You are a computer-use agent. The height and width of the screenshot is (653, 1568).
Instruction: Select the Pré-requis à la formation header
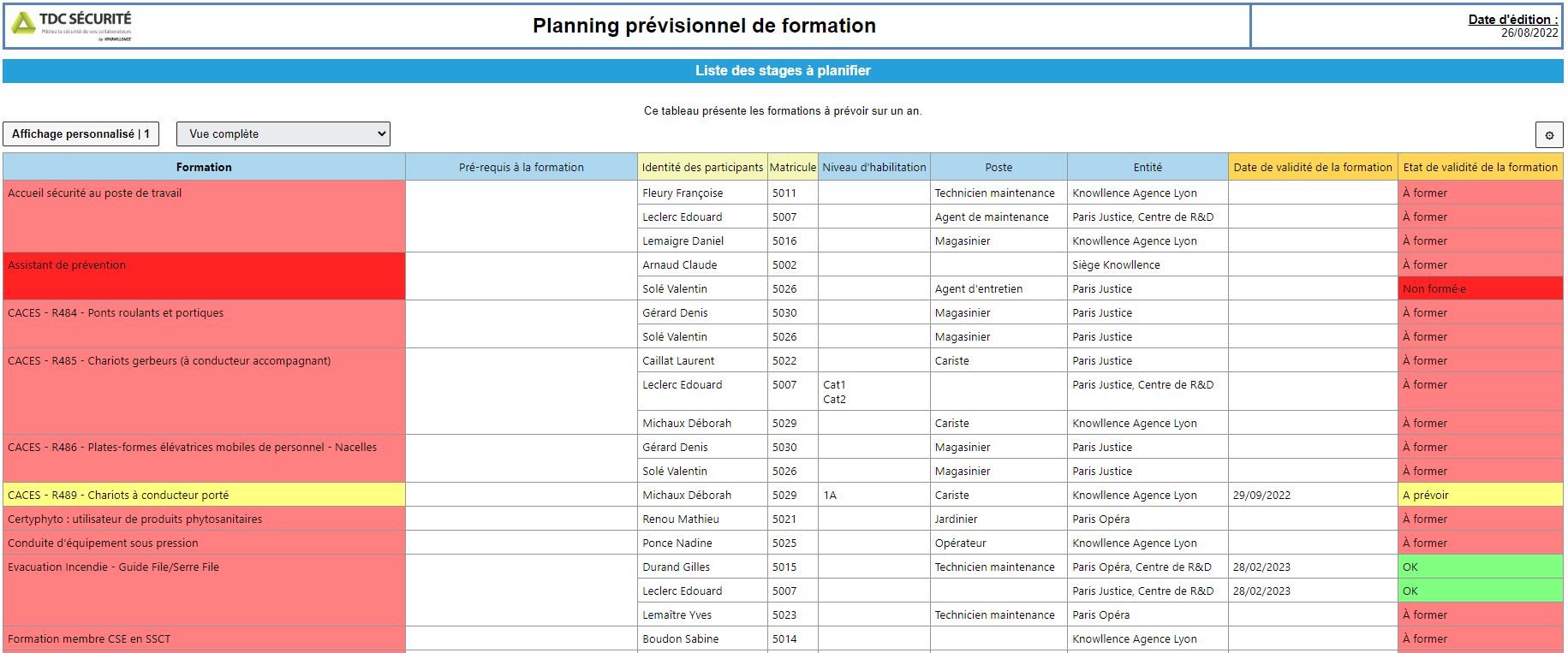tap(522, 167)
